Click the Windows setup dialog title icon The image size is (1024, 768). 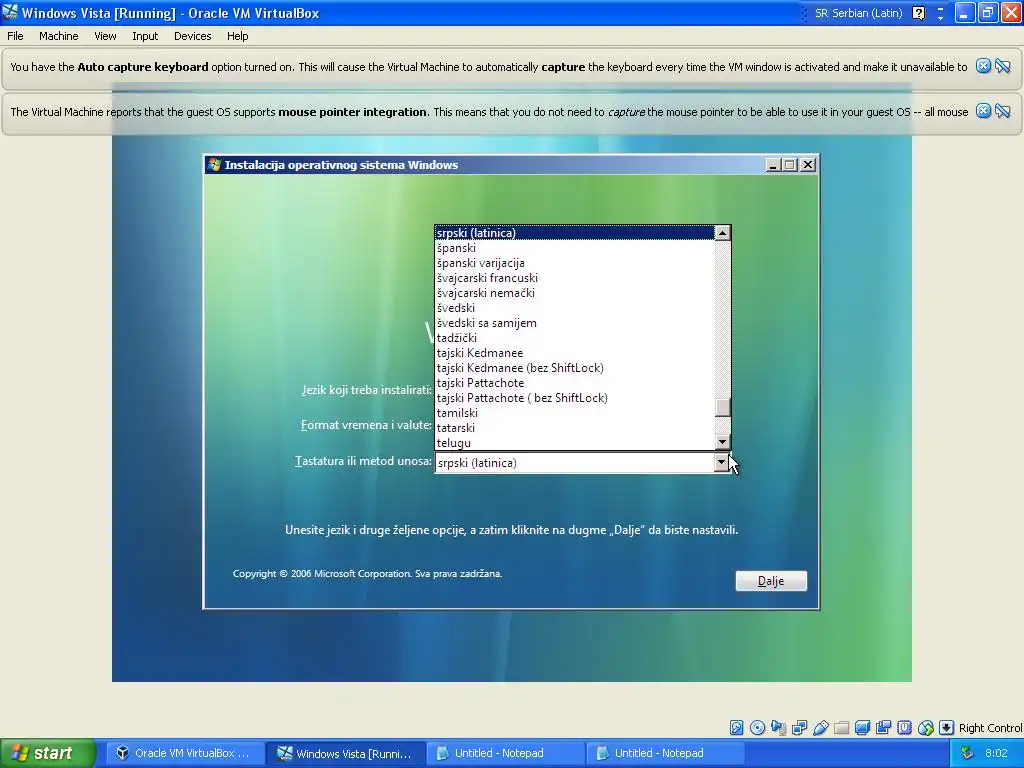(214, 165)
